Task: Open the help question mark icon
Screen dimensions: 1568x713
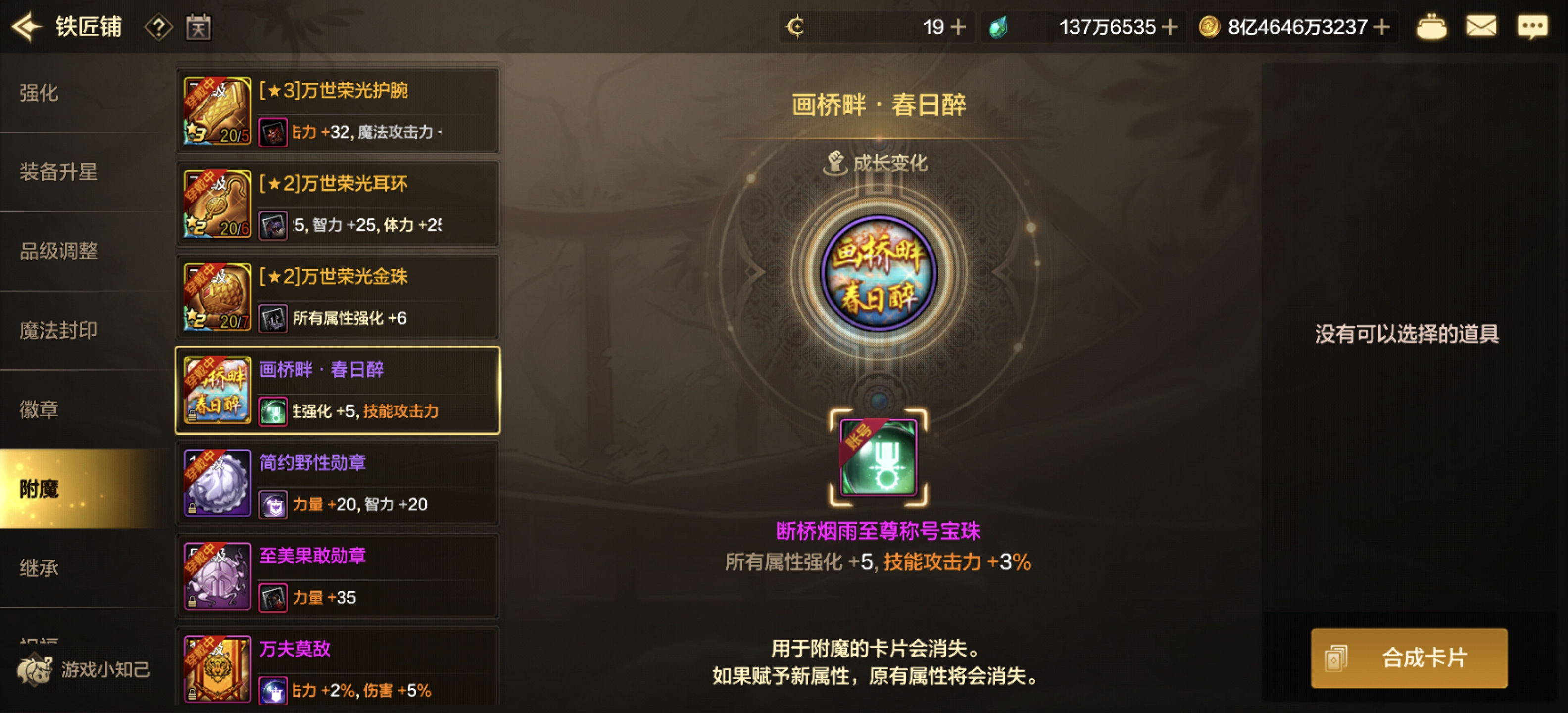Action: coord(158,27)
